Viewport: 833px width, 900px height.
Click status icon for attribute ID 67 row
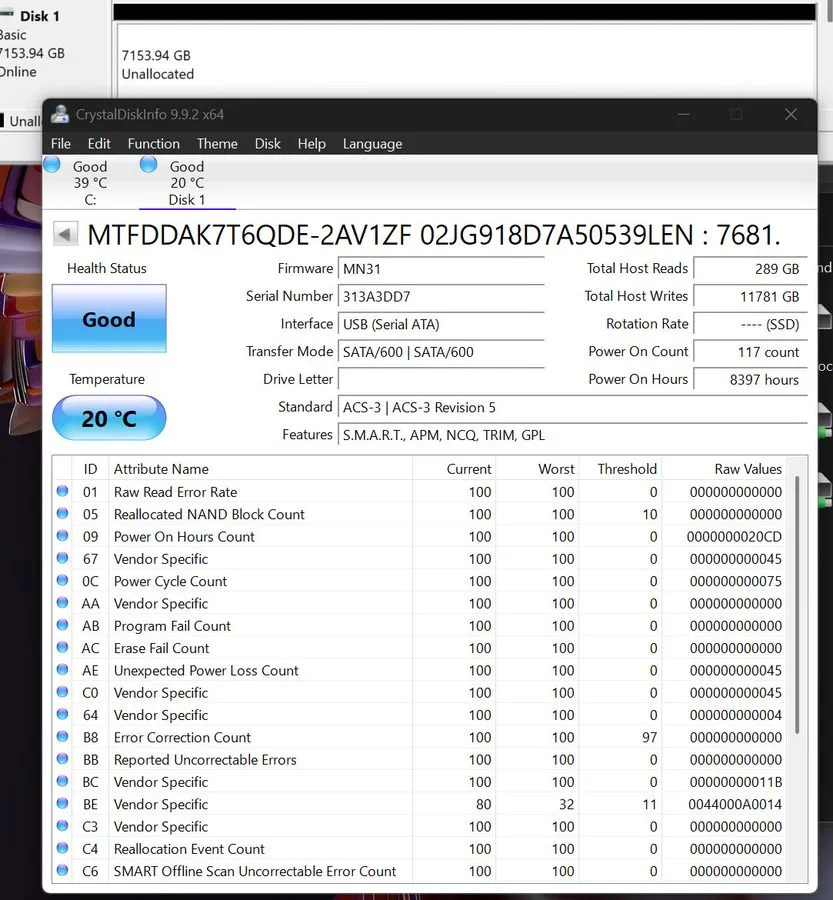(x=63, y=558)
